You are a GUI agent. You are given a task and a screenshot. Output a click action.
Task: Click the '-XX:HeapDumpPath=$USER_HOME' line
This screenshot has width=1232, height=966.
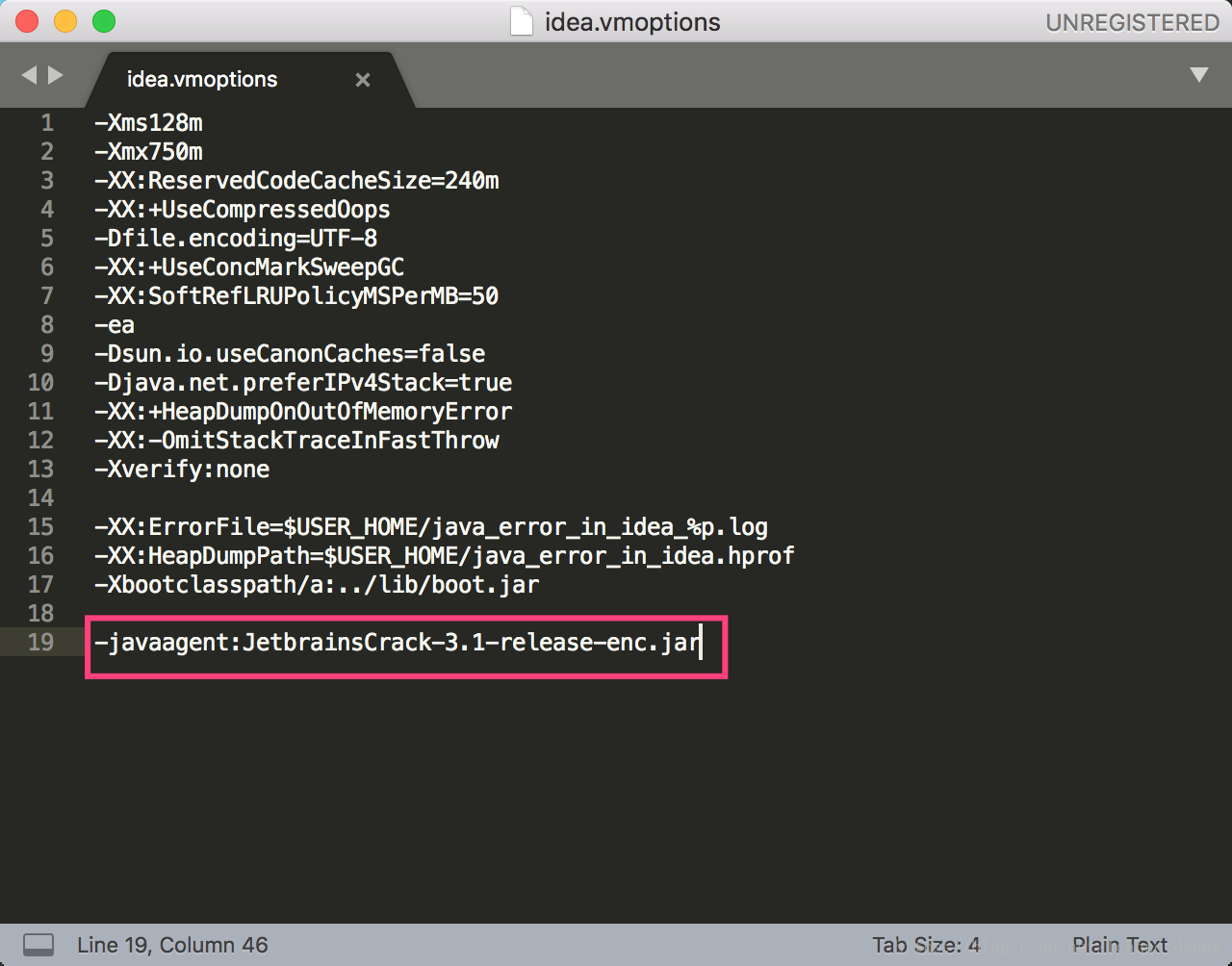(445, 556)
